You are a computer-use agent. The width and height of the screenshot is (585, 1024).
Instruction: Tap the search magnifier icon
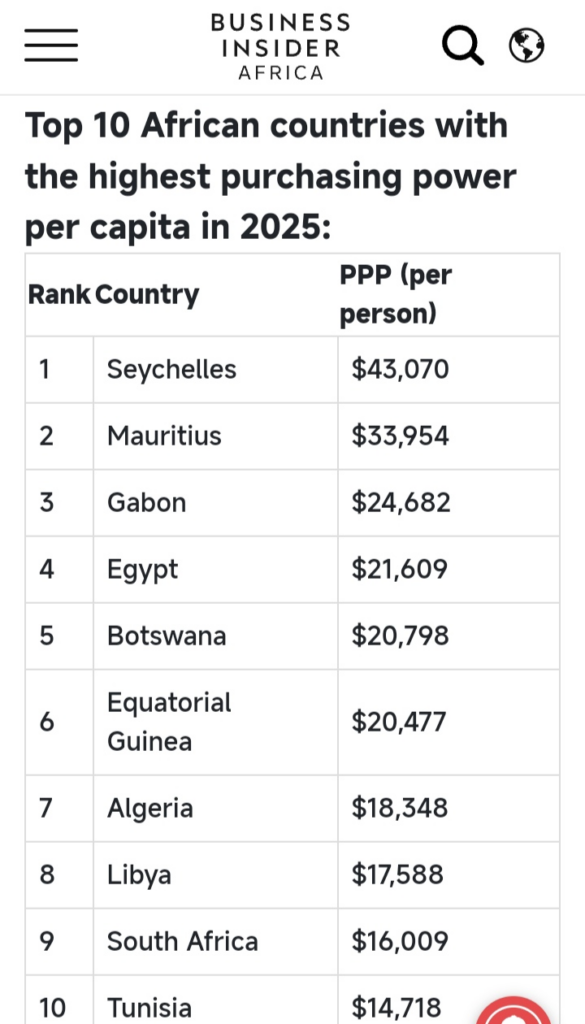click(x=463, y=46)
